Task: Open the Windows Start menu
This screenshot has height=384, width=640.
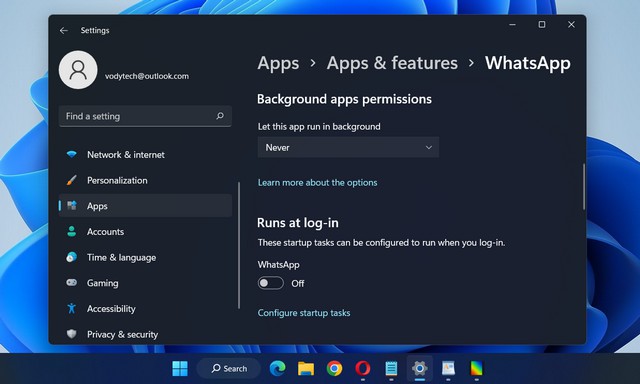Action: tap(180, 368)
